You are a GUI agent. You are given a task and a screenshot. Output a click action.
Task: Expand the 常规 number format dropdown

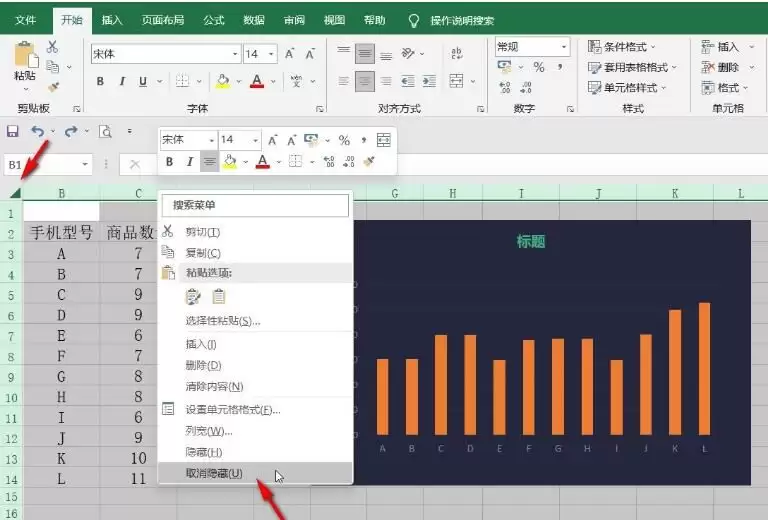coord(564,47)
